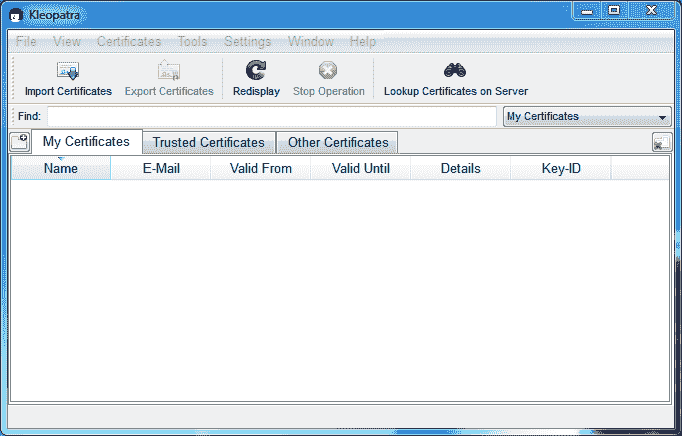Open the Window menu
This screenshot has width=682, height=436.
pos(311,42)
